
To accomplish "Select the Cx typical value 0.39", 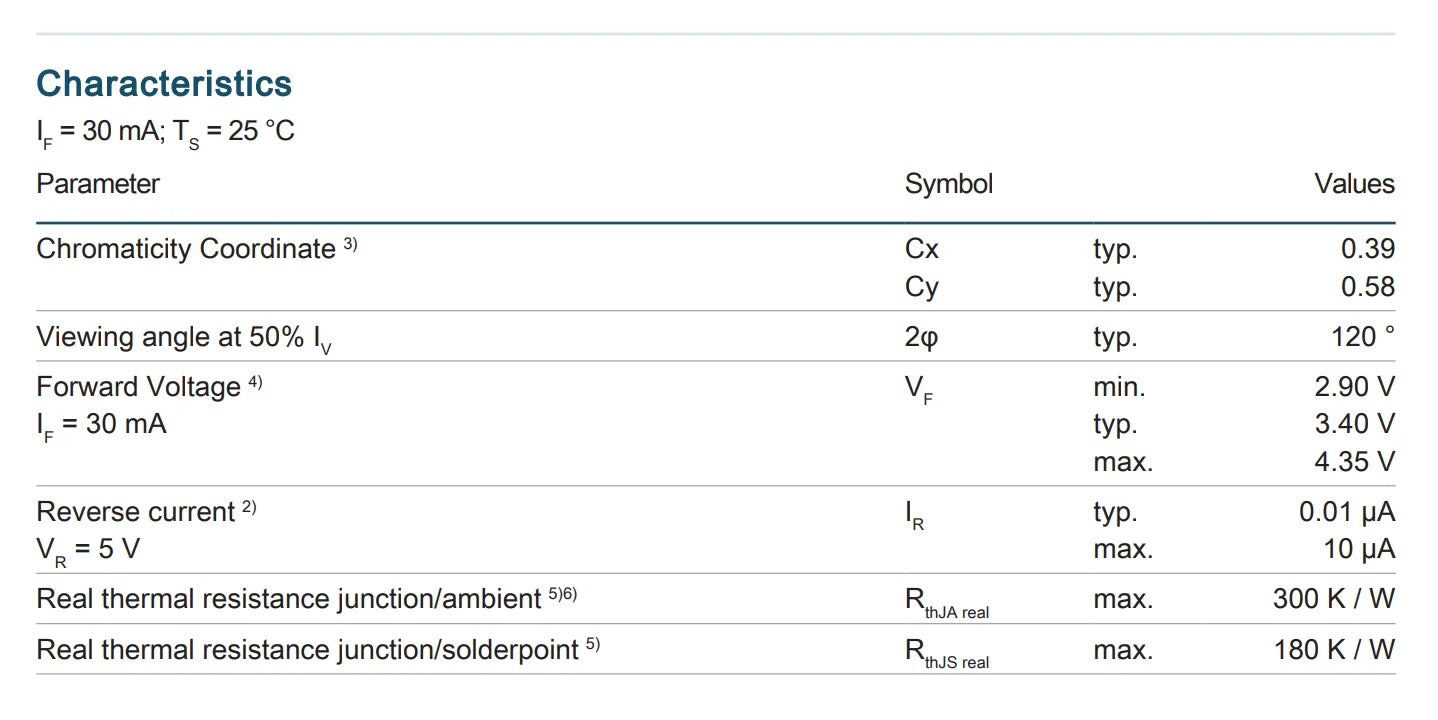I will [x=1367, y=249].
